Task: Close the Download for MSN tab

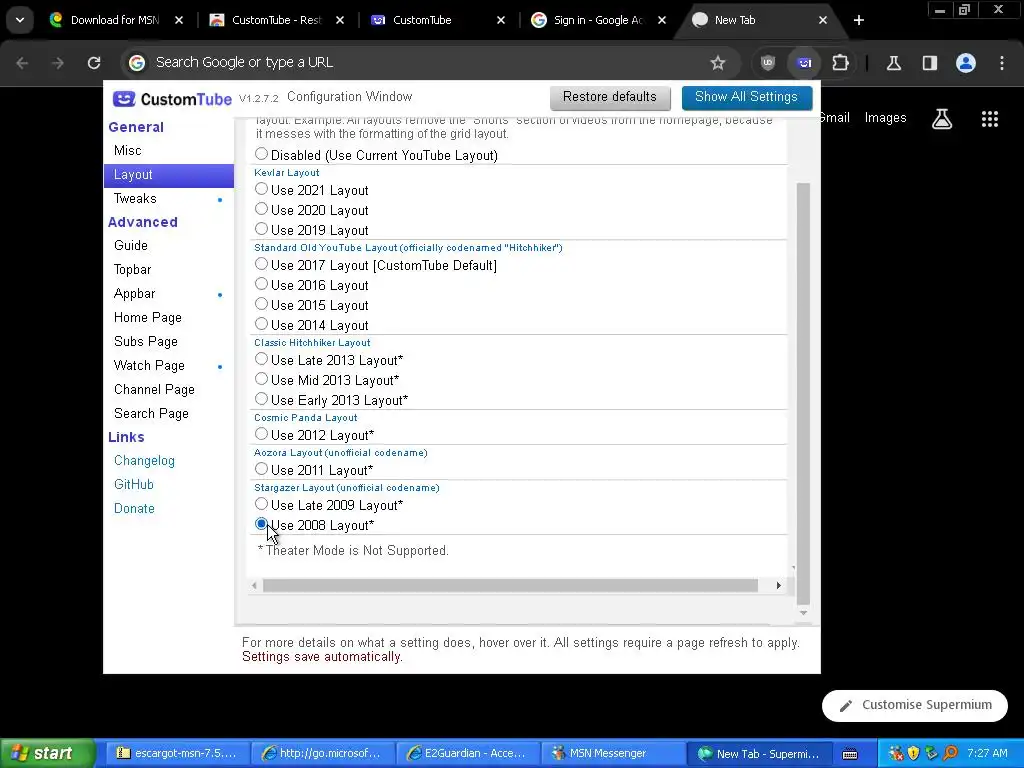Action: pos(179,20)
